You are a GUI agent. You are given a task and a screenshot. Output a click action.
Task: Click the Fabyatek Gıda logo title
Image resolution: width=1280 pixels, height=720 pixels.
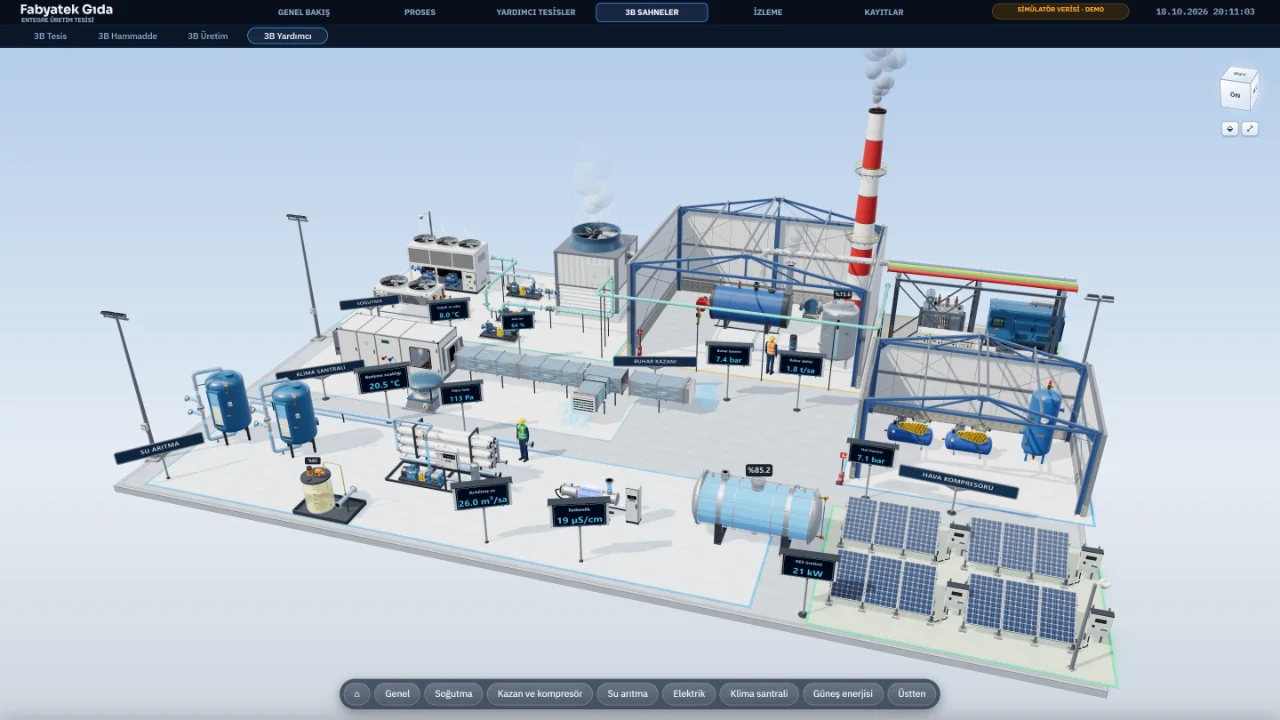66,9
